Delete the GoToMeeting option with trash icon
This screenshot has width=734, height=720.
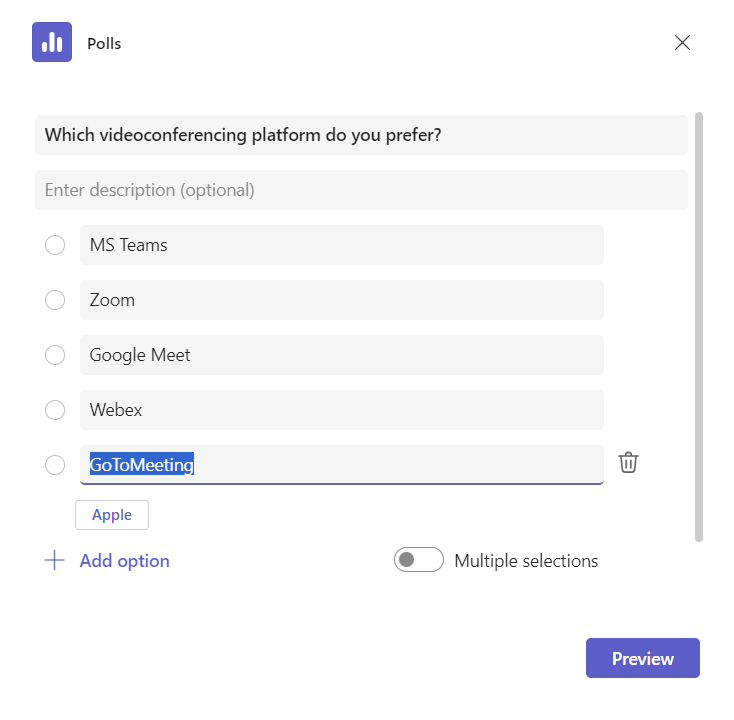click(x=628, y=463)
